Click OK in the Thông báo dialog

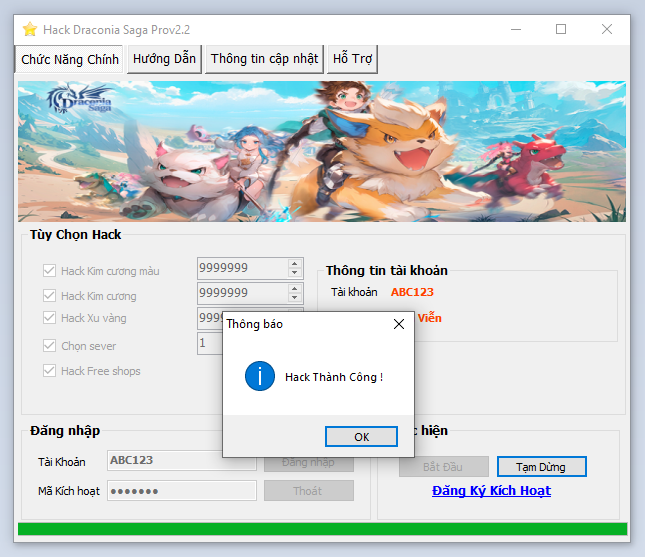point(361,436)
